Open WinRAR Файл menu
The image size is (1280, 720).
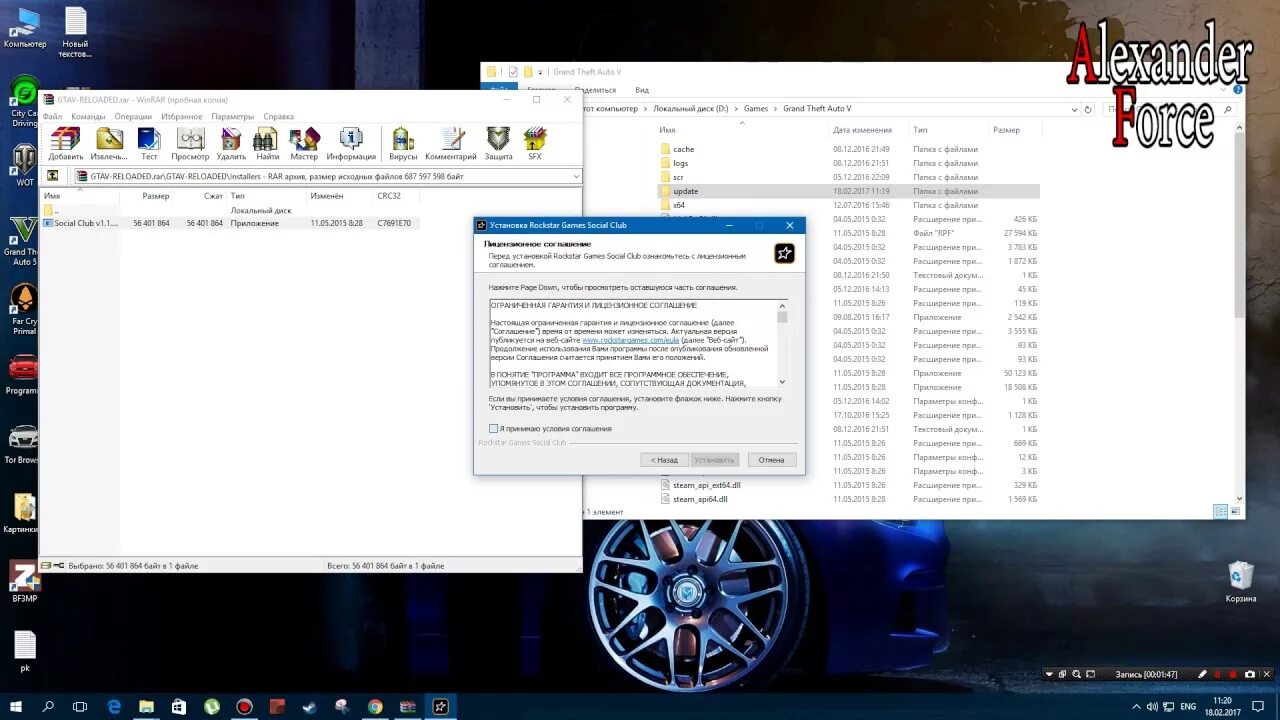(52, 116)
